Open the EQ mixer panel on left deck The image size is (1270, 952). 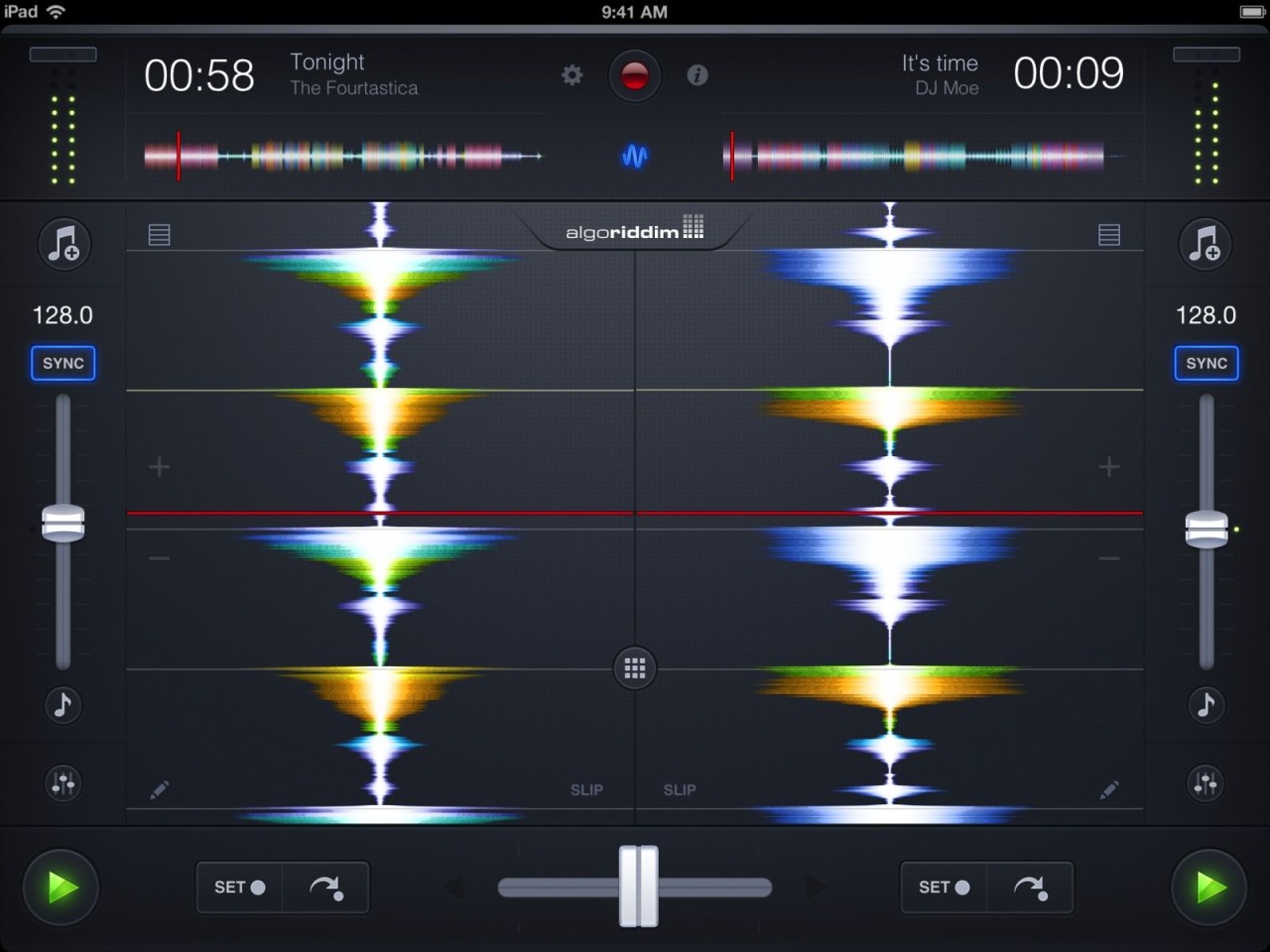click(x=63, y=782)
